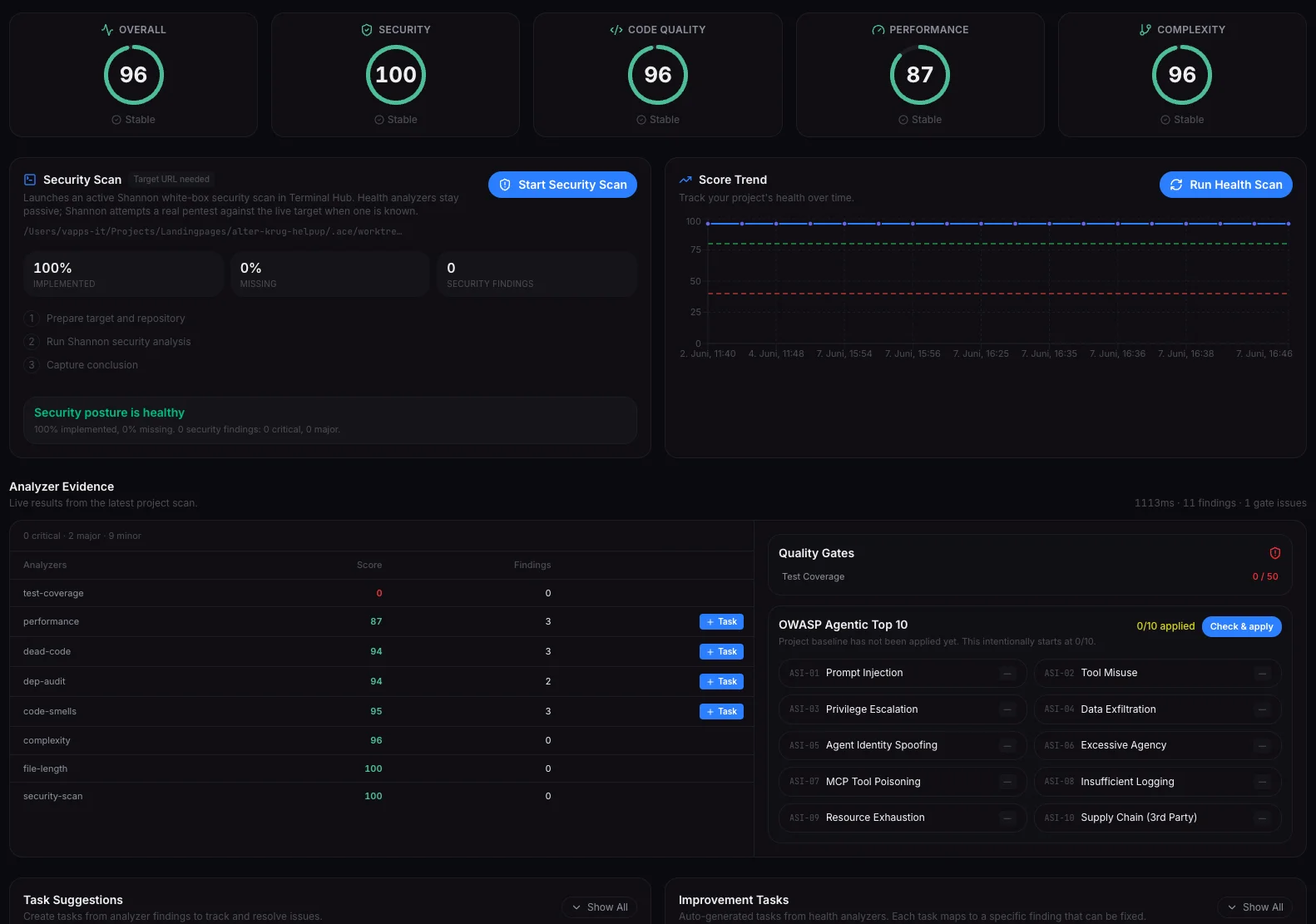Click the Security posture is healthy banner

[330, 420]
